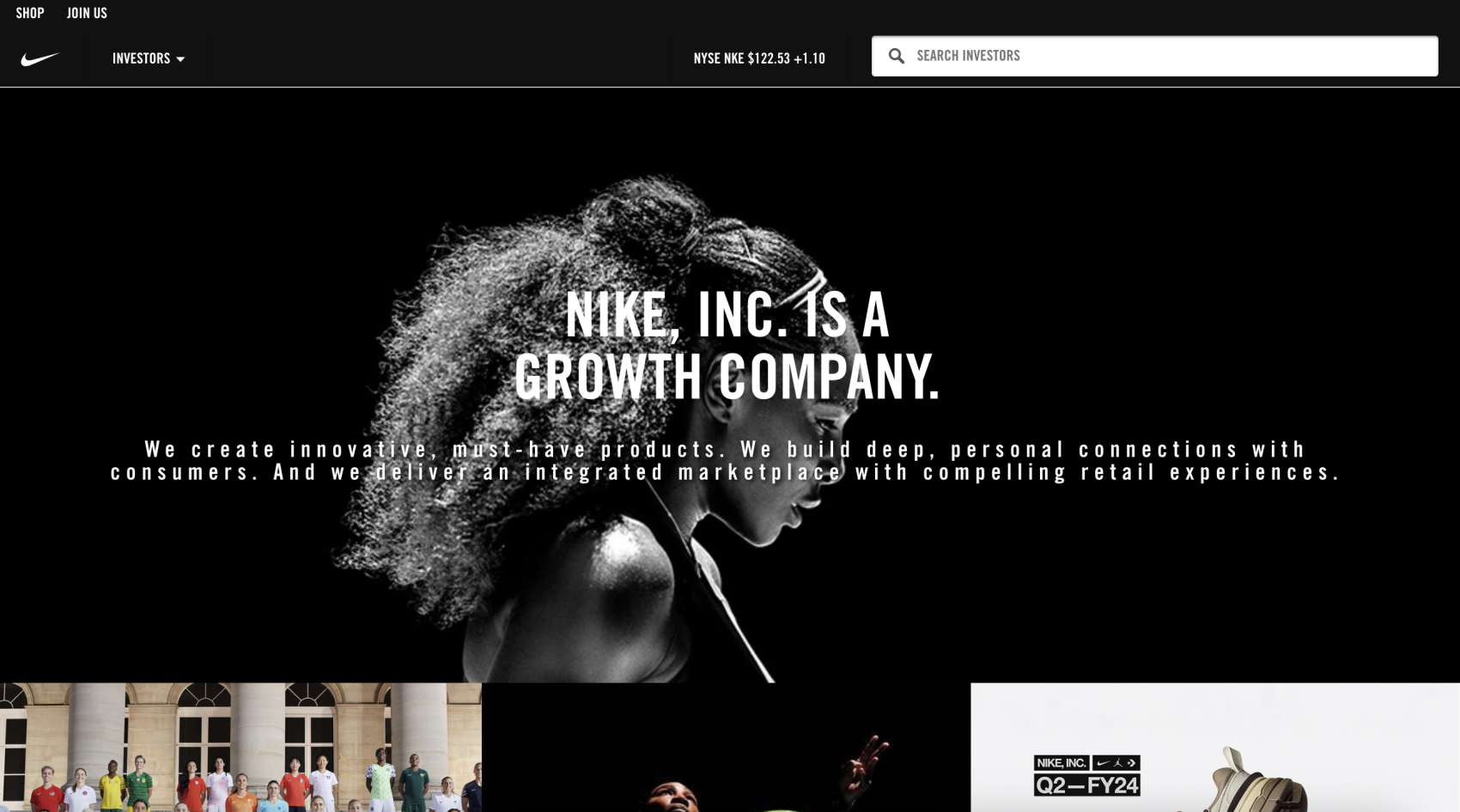
Task: Open the soccer team photo tile
Action: tap(240, 748)
